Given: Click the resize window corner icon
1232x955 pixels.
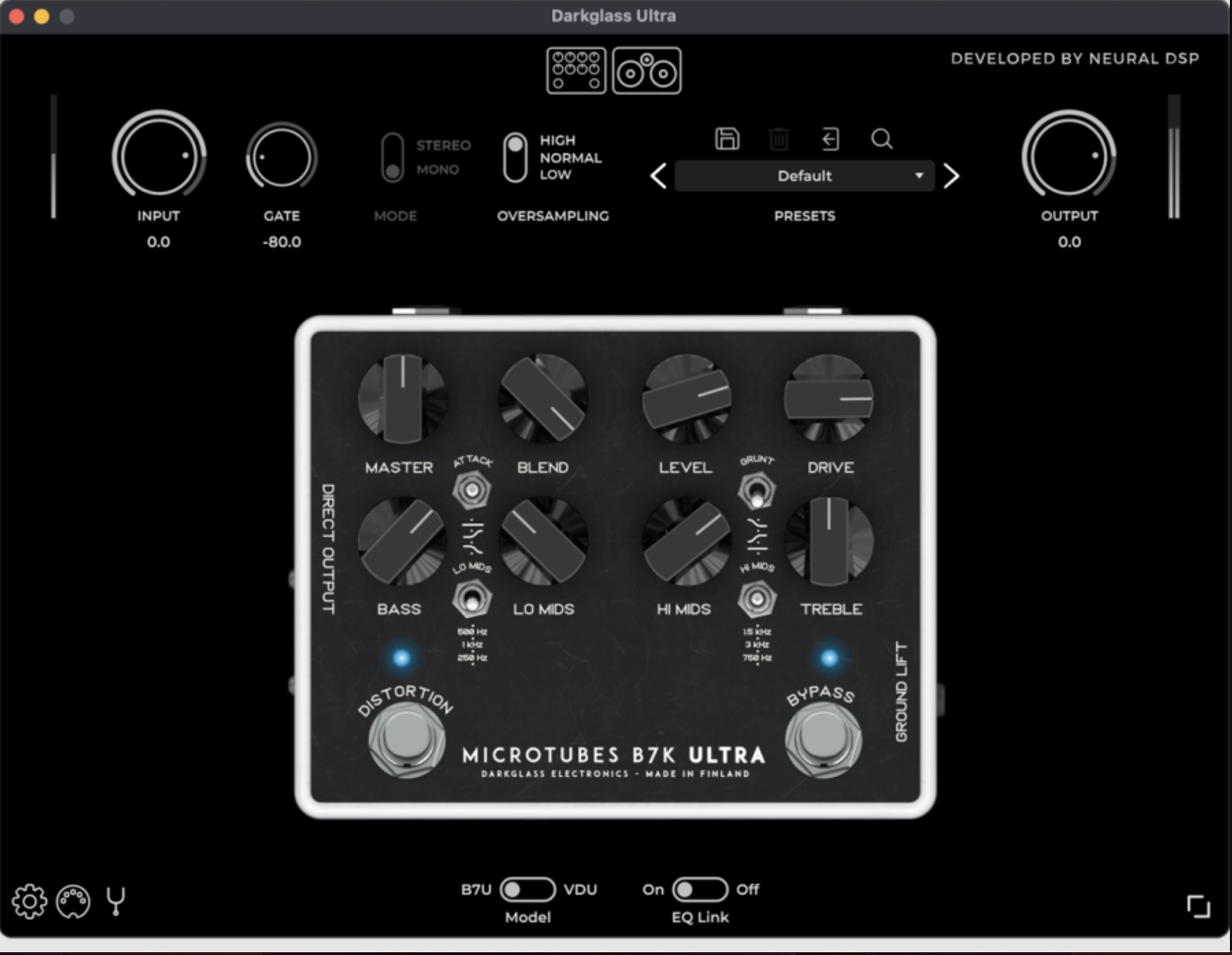Looking at the screenshot, I should pos(1198,906).
